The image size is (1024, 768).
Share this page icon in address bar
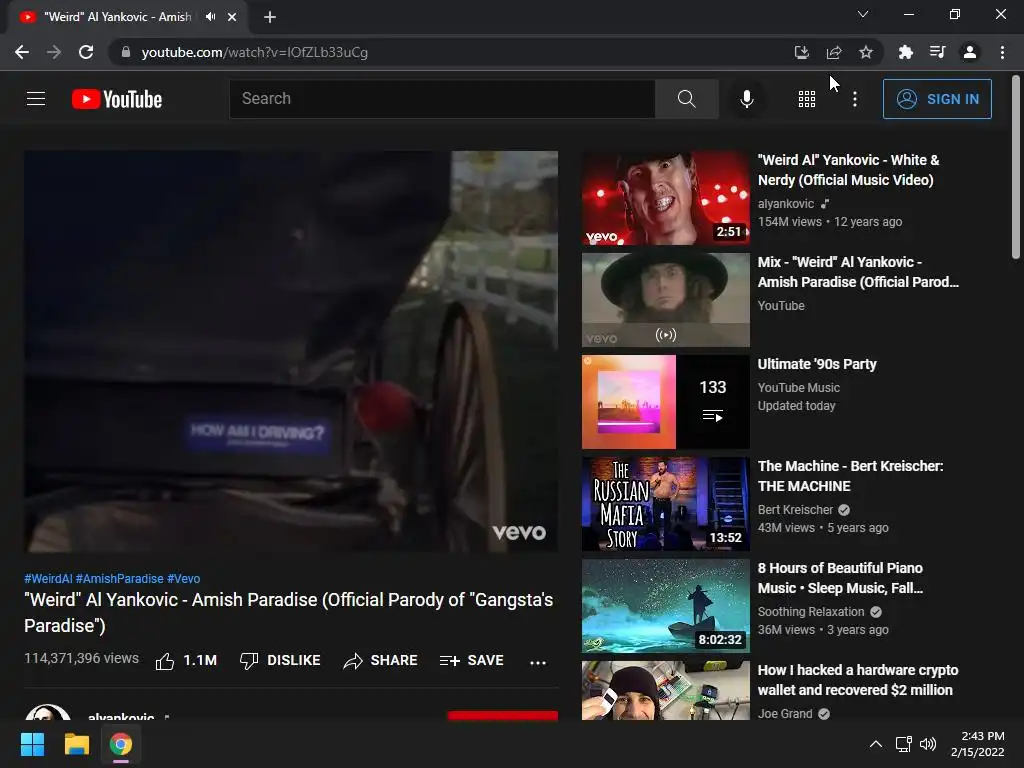pos(833,52)
